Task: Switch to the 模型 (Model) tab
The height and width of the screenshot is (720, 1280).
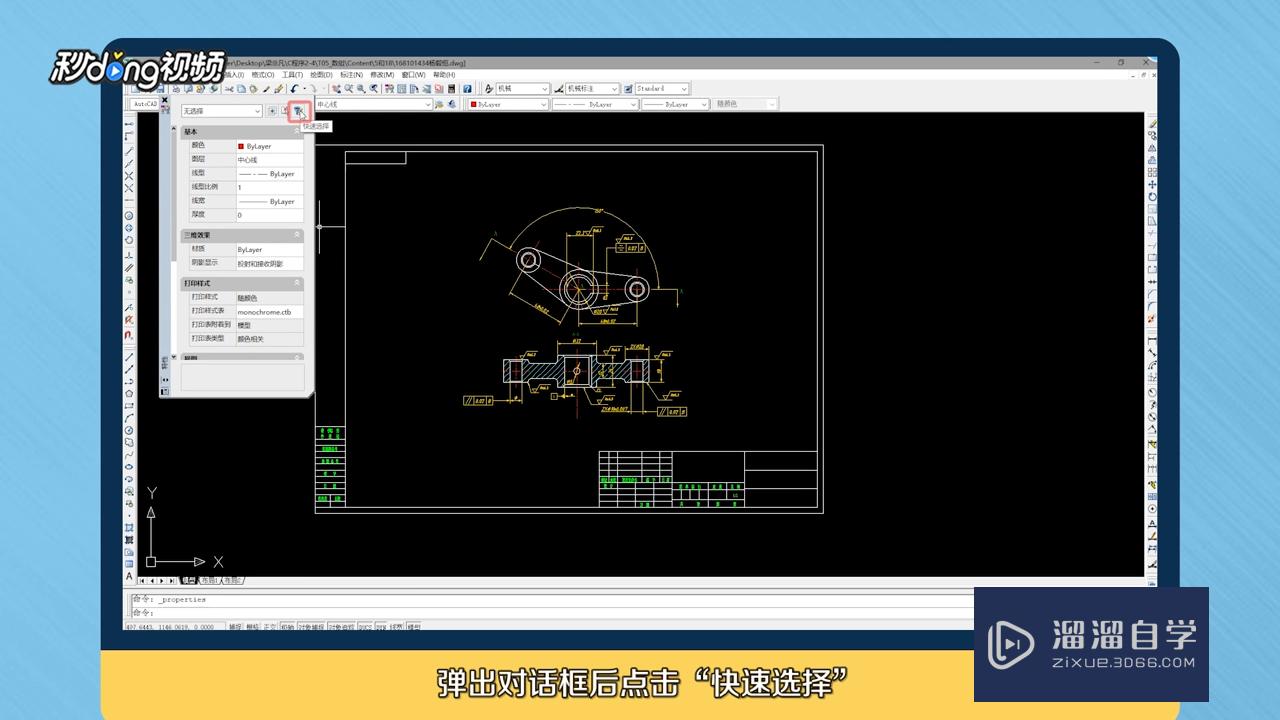Action: tap(187, 580)
